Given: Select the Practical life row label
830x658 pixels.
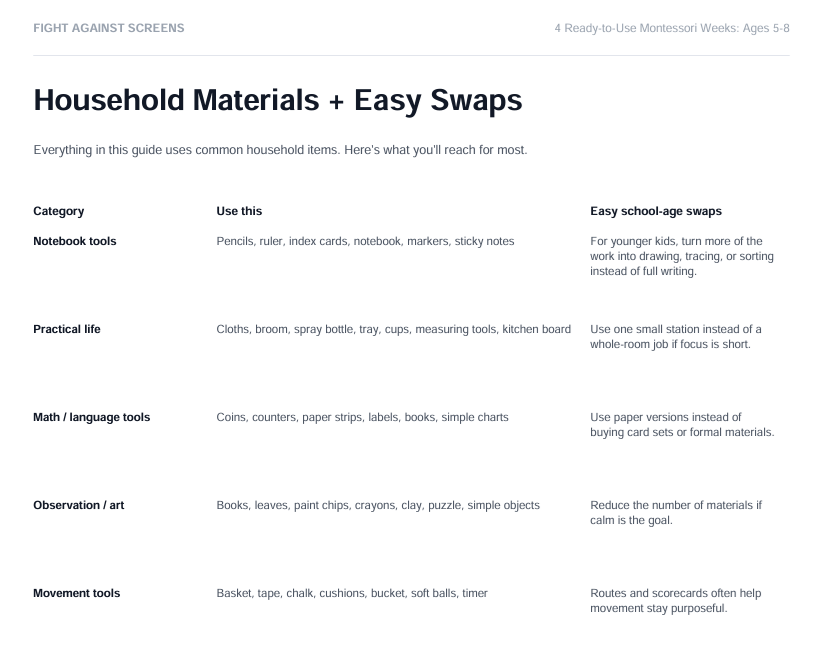Looking at the screenshot, I should [x=67, y=329].
